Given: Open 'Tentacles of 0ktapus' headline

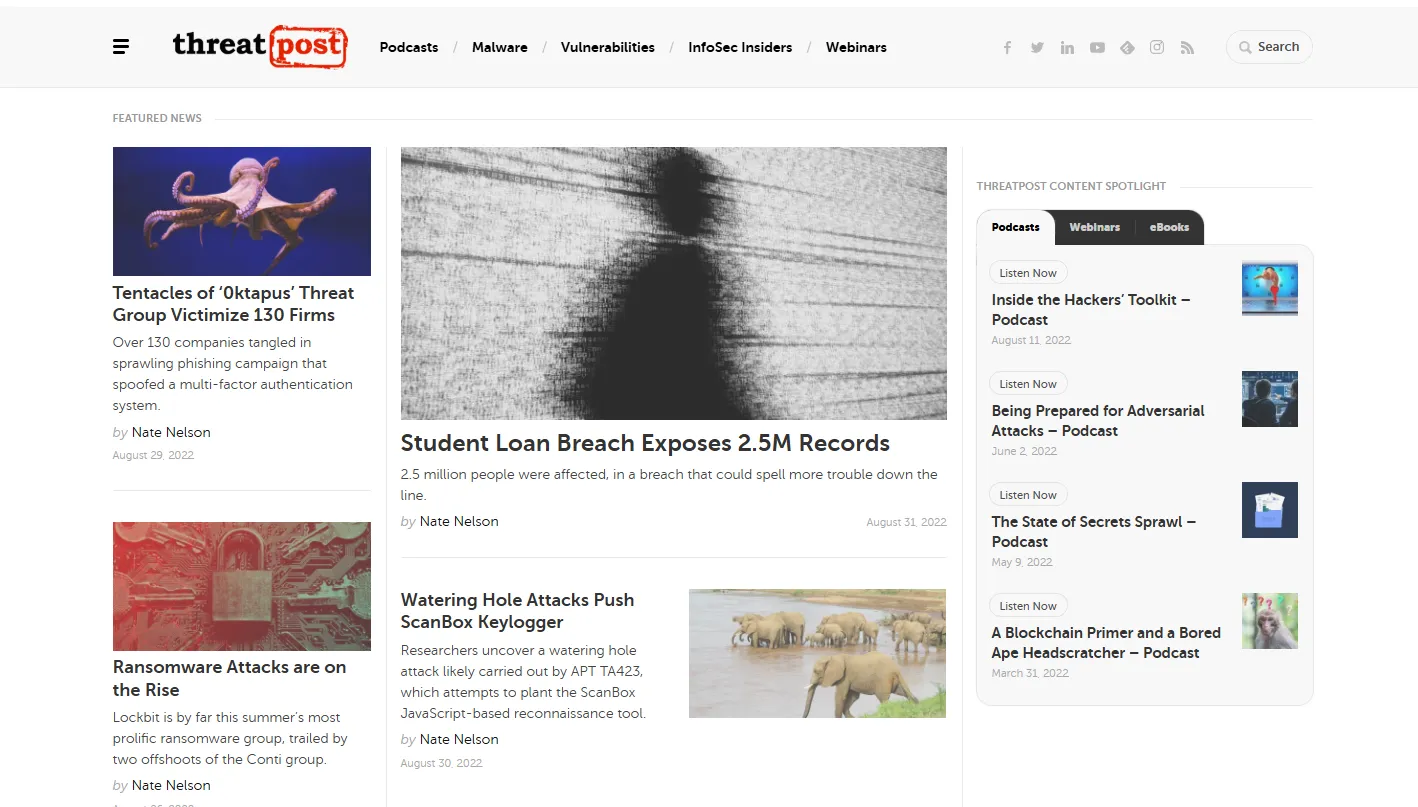Looking at the screenshot, I should (x=233, y=304).
